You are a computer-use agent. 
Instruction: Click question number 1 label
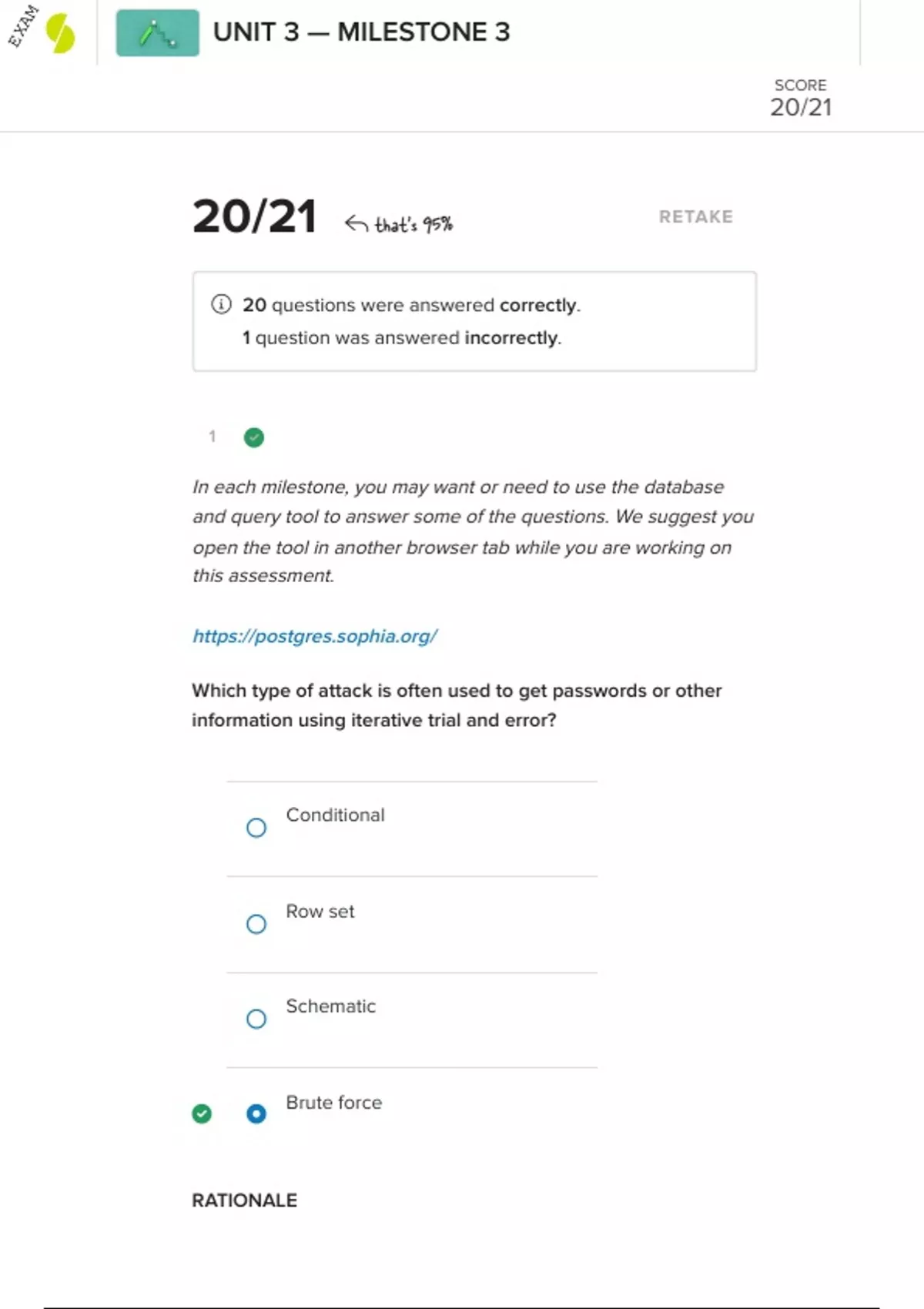tap(213, 437)
